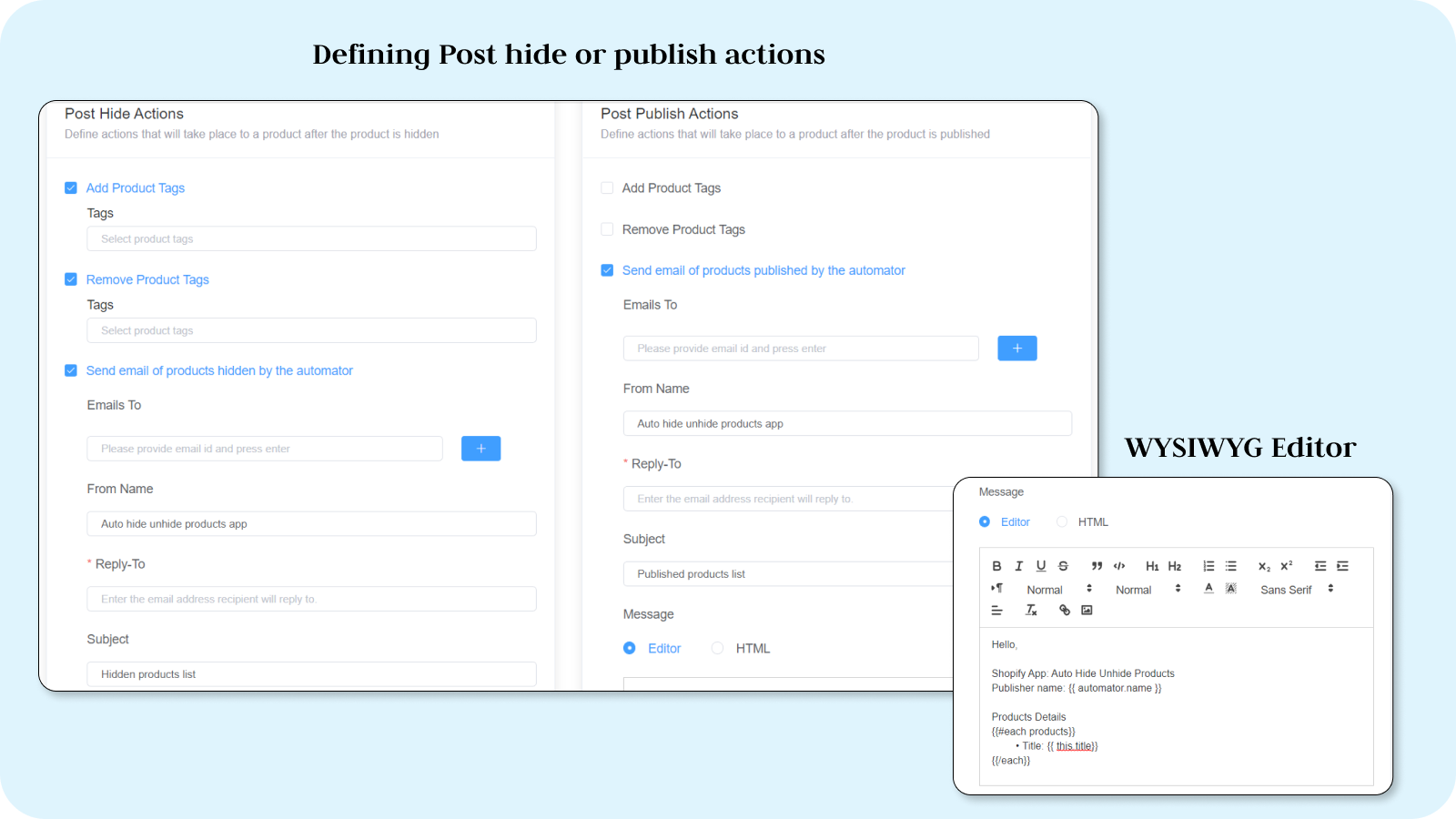The height and width of the screenshot is (819, 1456).
Task: Click the plus button next to Emails To
Action: pos(480,448)
